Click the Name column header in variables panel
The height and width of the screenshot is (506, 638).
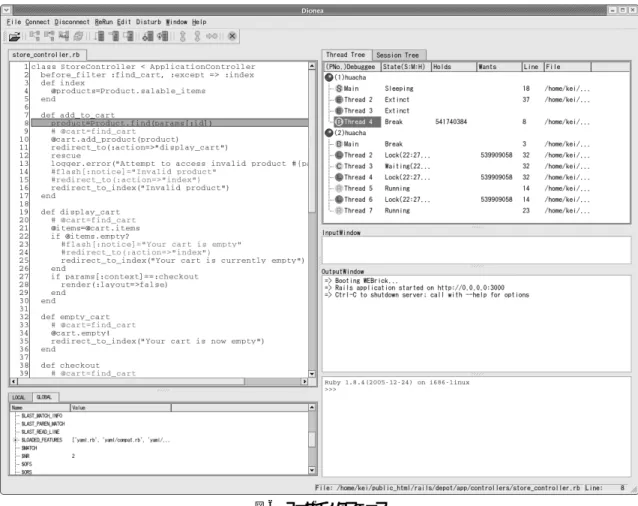(40, 408)
